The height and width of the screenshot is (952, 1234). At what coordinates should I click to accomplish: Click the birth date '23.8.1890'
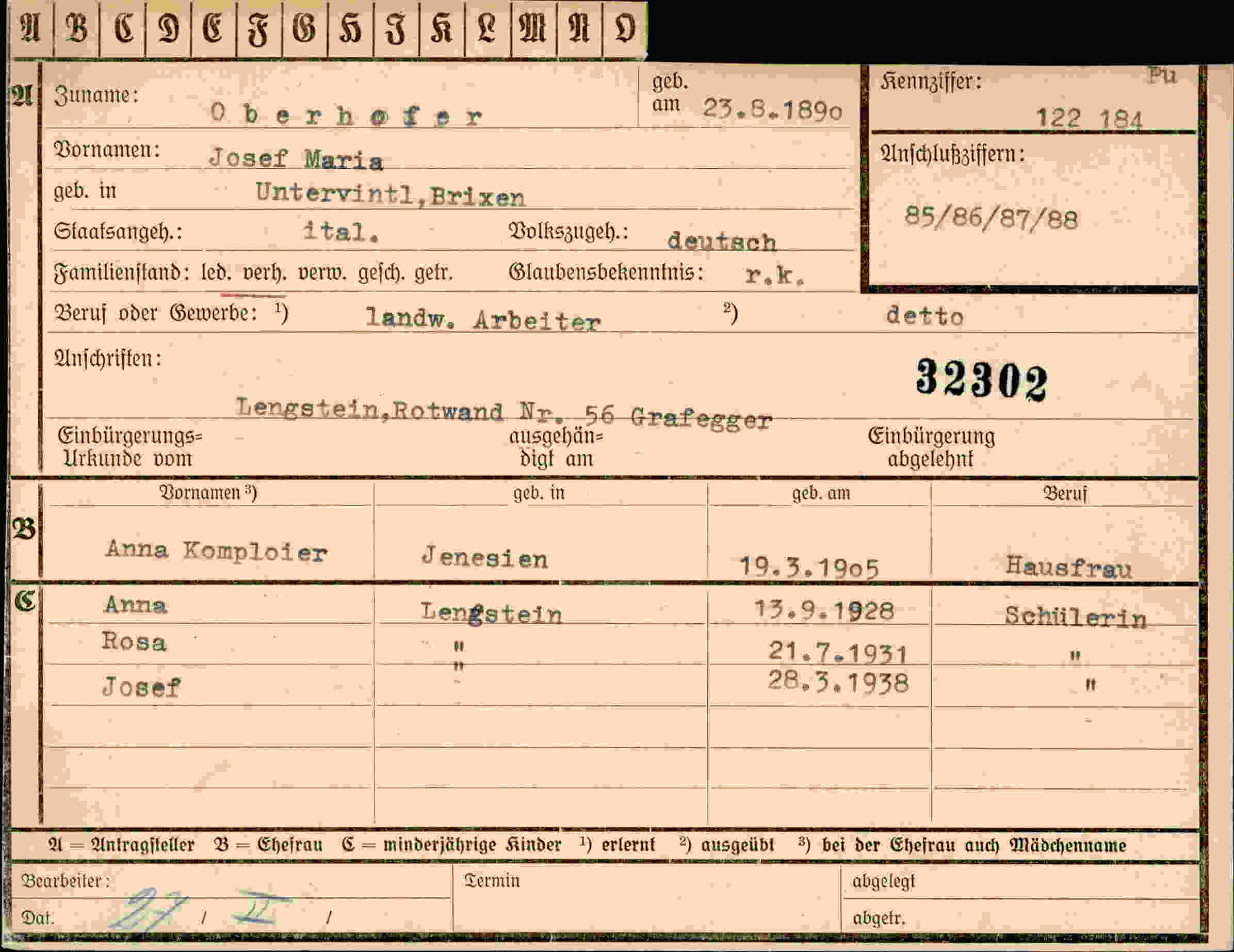click(772, 109)
